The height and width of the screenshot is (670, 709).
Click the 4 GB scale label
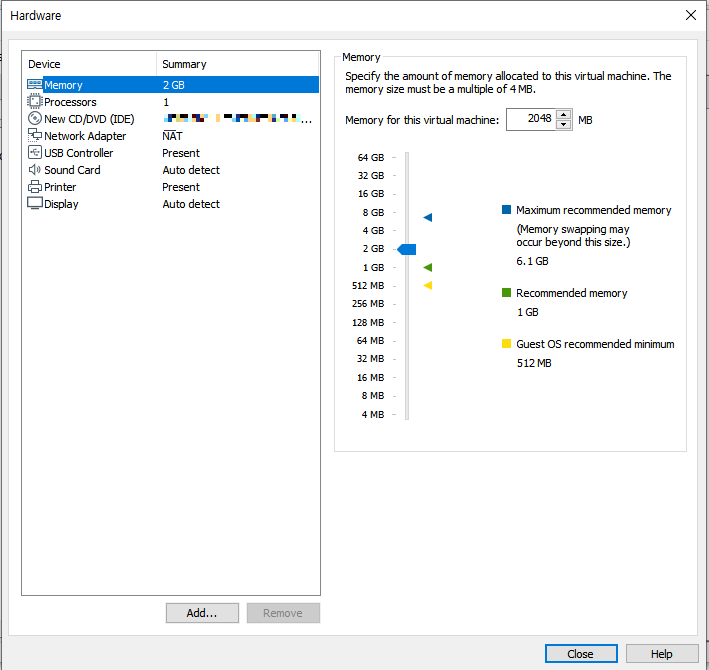373,231
